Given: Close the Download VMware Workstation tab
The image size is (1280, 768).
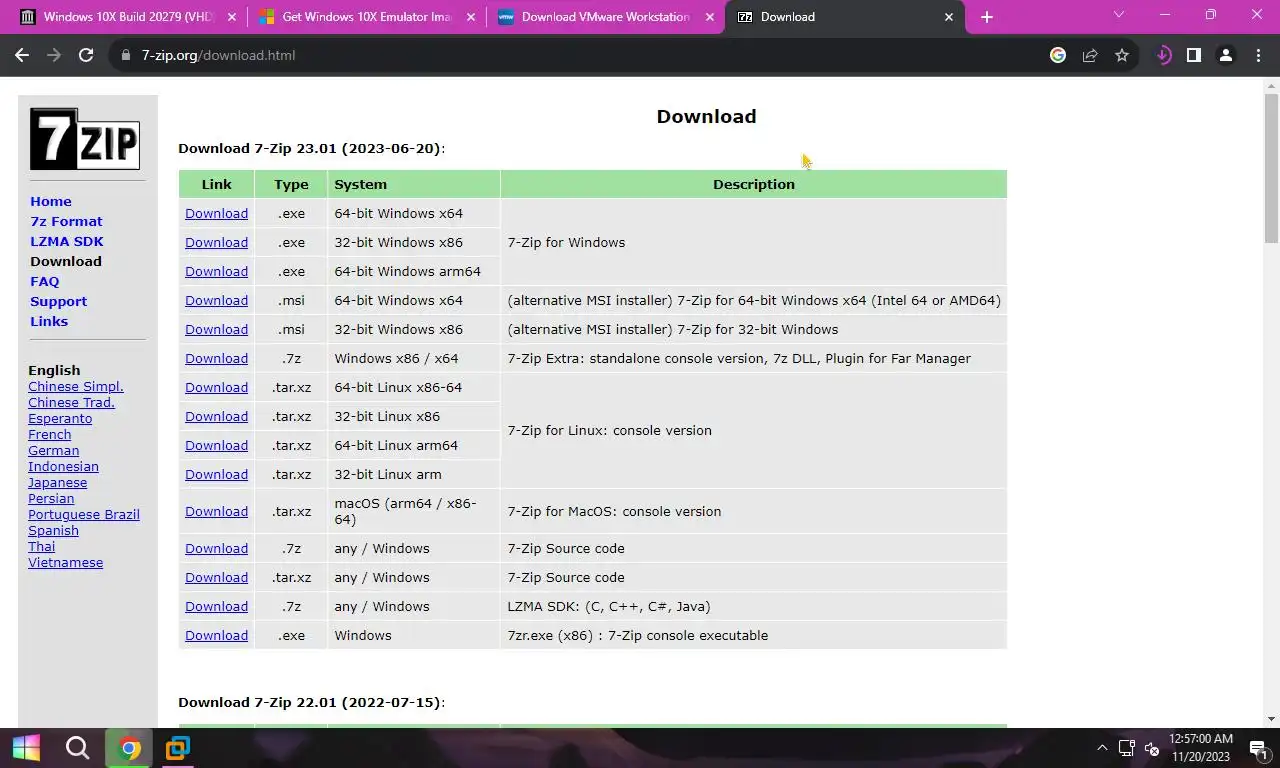Looking at the screenshot, I should (x=710, y=17).
